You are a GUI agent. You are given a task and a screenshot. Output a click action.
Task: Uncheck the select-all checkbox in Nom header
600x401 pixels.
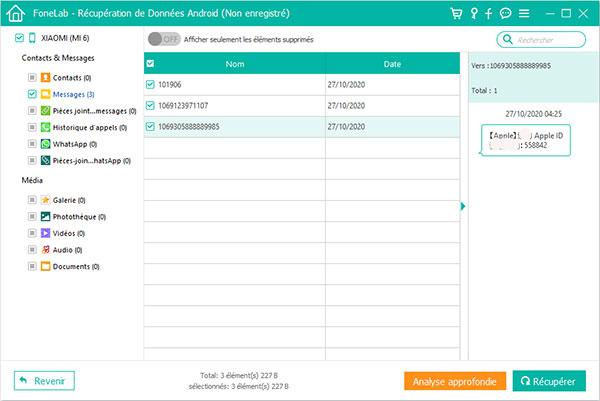(x=151, y=64)
